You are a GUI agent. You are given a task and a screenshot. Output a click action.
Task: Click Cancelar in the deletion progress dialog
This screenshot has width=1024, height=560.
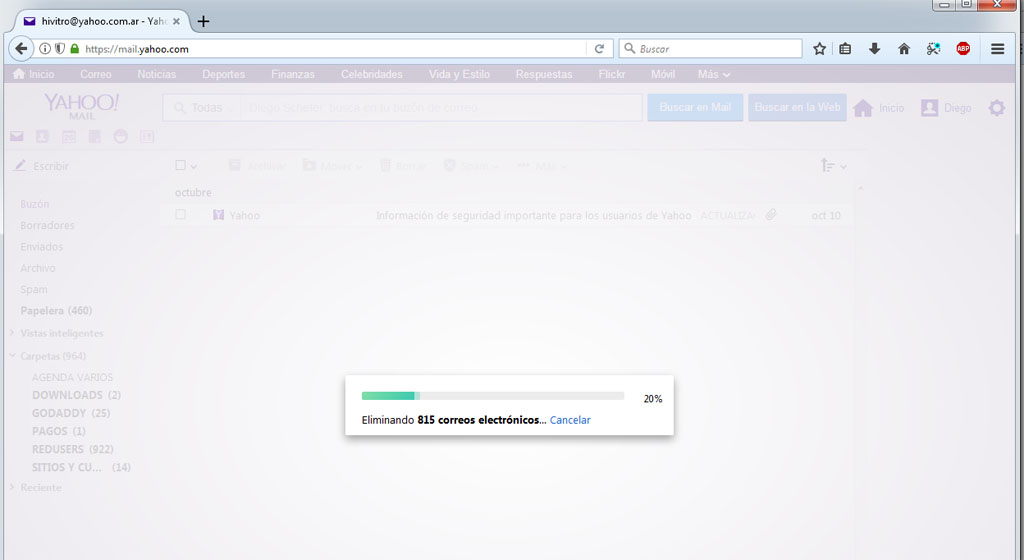[x=570, y=420]
